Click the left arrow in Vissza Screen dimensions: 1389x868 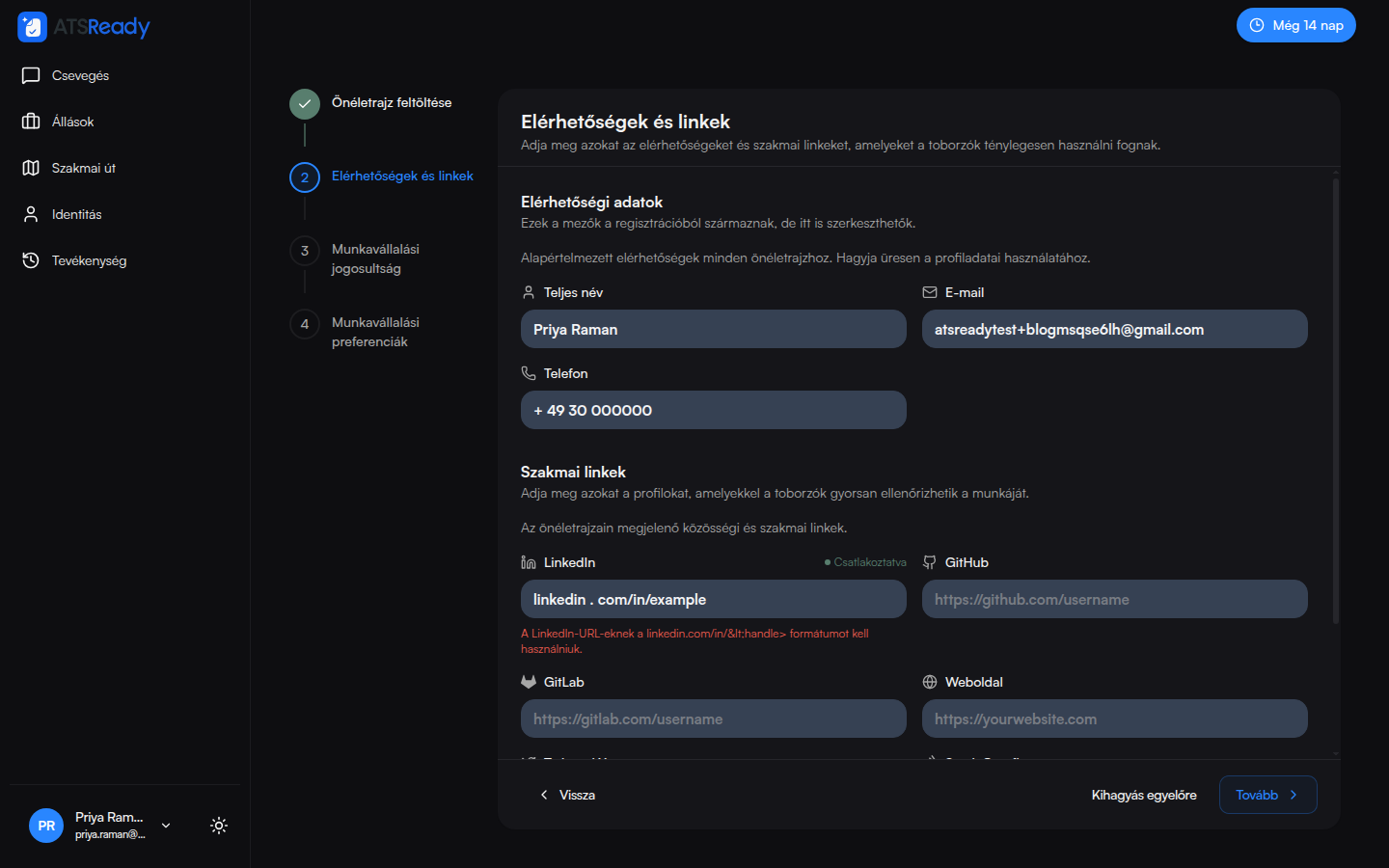(x=544, y=795)
